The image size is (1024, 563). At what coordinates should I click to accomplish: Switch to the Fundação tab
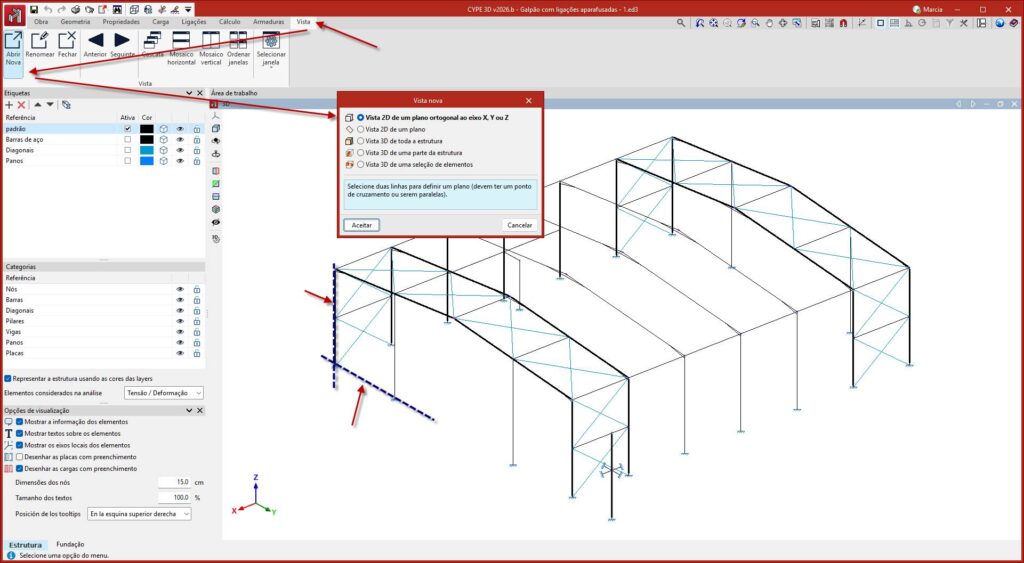[x=70, y=544]
